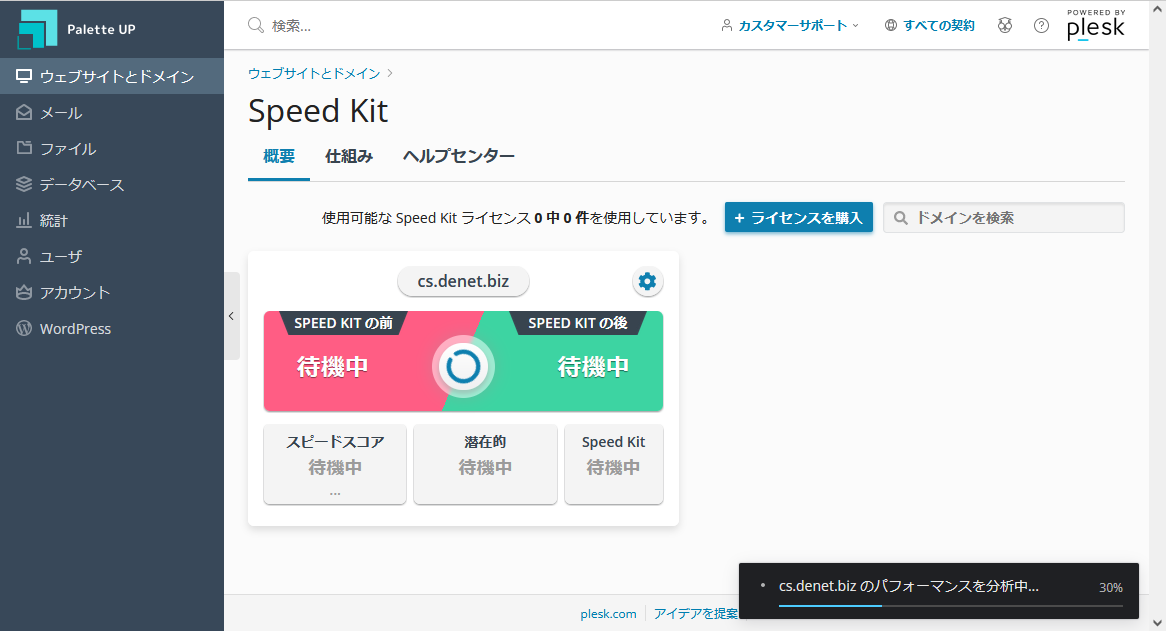Open ユーザ in sidebar

[112, 256]
